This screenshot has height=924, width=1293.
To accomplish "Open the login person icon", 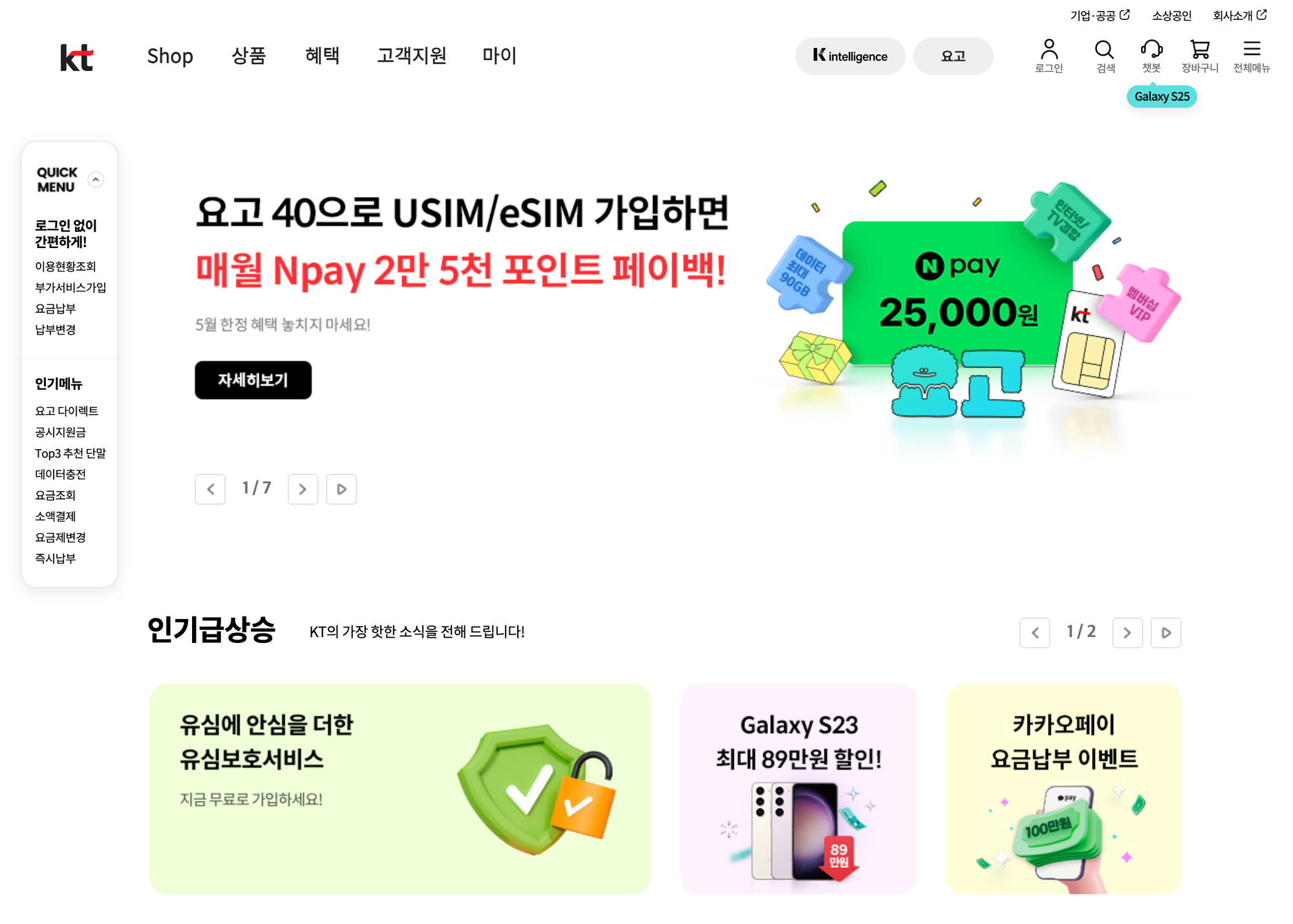I will pos(1049,50).
